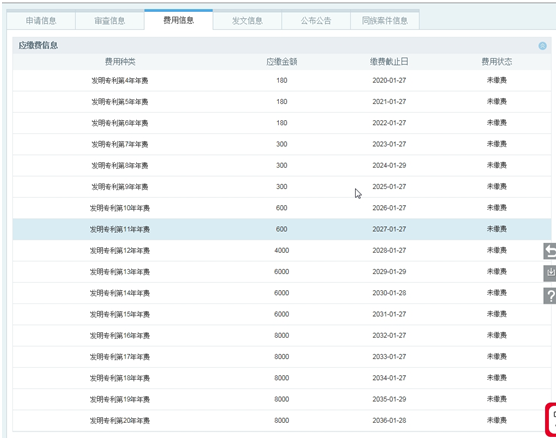Click the deadline 2020-01-27
The width and height of the screenshot is (558, 440).
point(389,80)
